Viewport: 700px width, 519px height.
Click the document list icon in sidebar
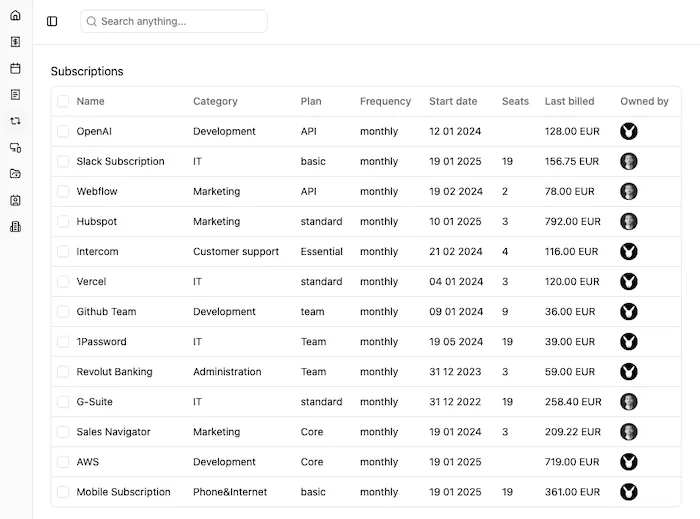coord(15,95)
